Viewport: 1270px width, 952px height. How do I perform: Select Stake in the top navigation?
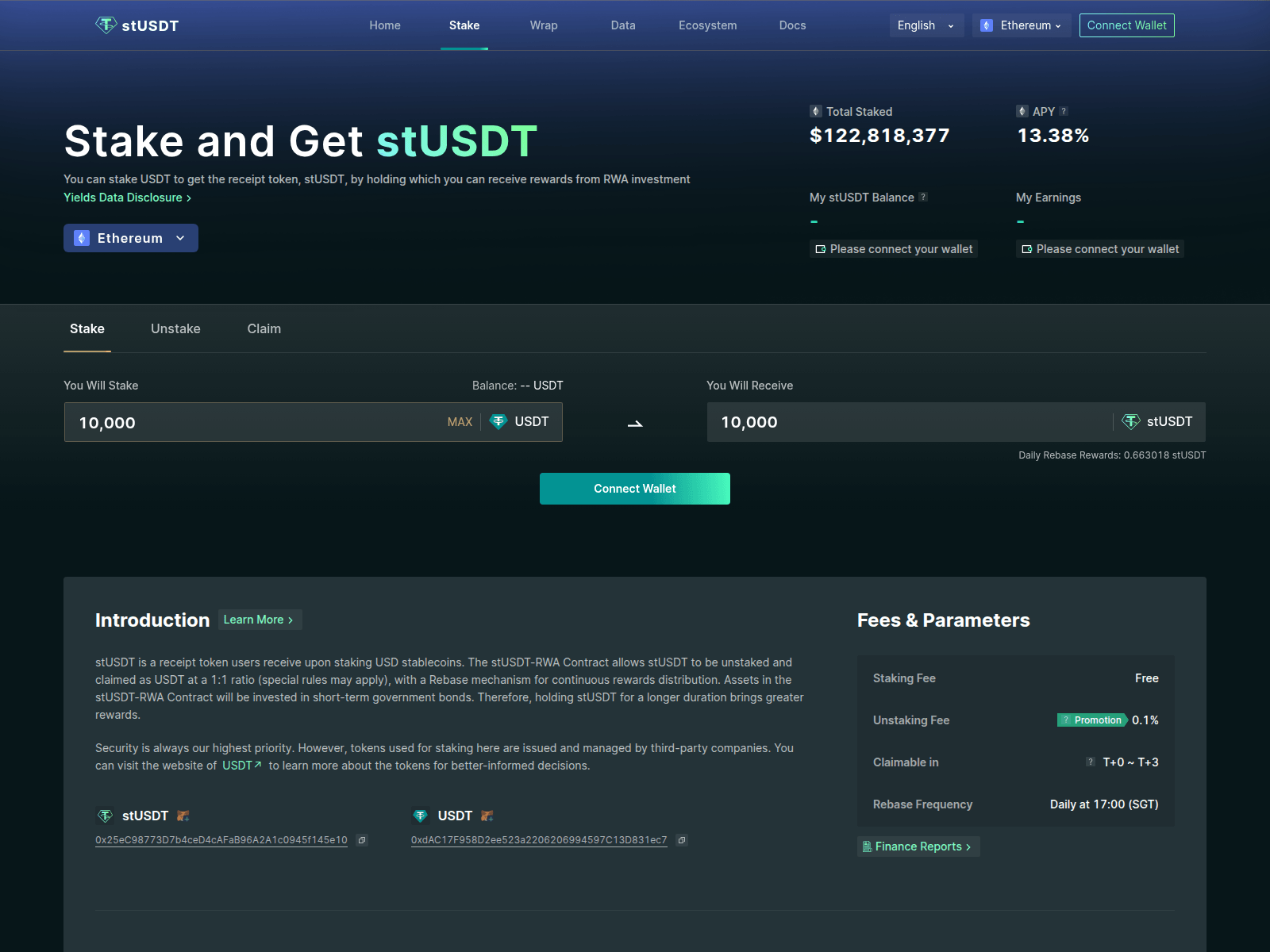pos(464,25)
